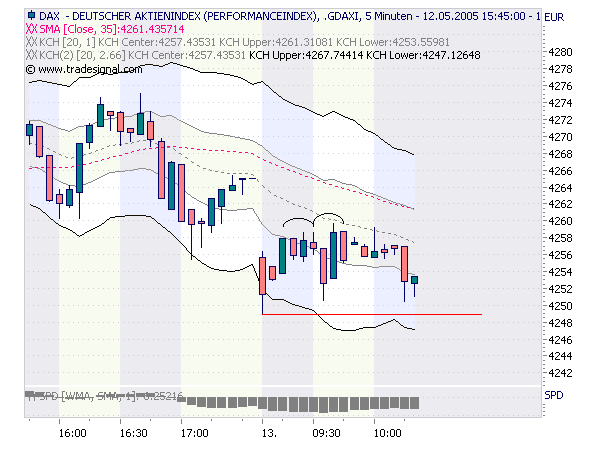The width and height of the screenshot is (600, 450).
Task: Click the 17:00 time axis marker
Action: pos(194,433)
